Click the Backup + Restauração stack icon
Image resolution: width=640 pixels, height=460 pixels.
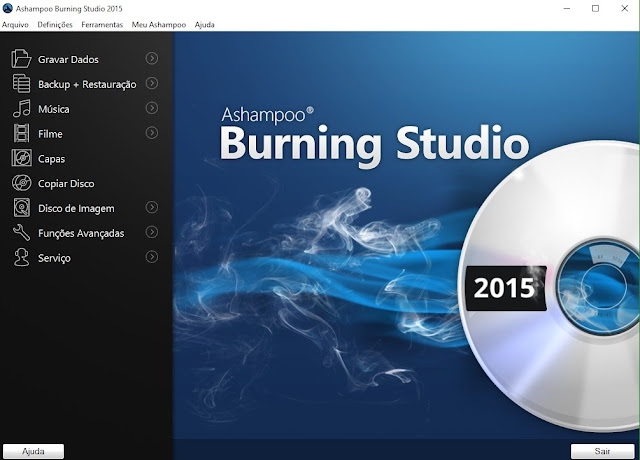[x=21, y=83]
